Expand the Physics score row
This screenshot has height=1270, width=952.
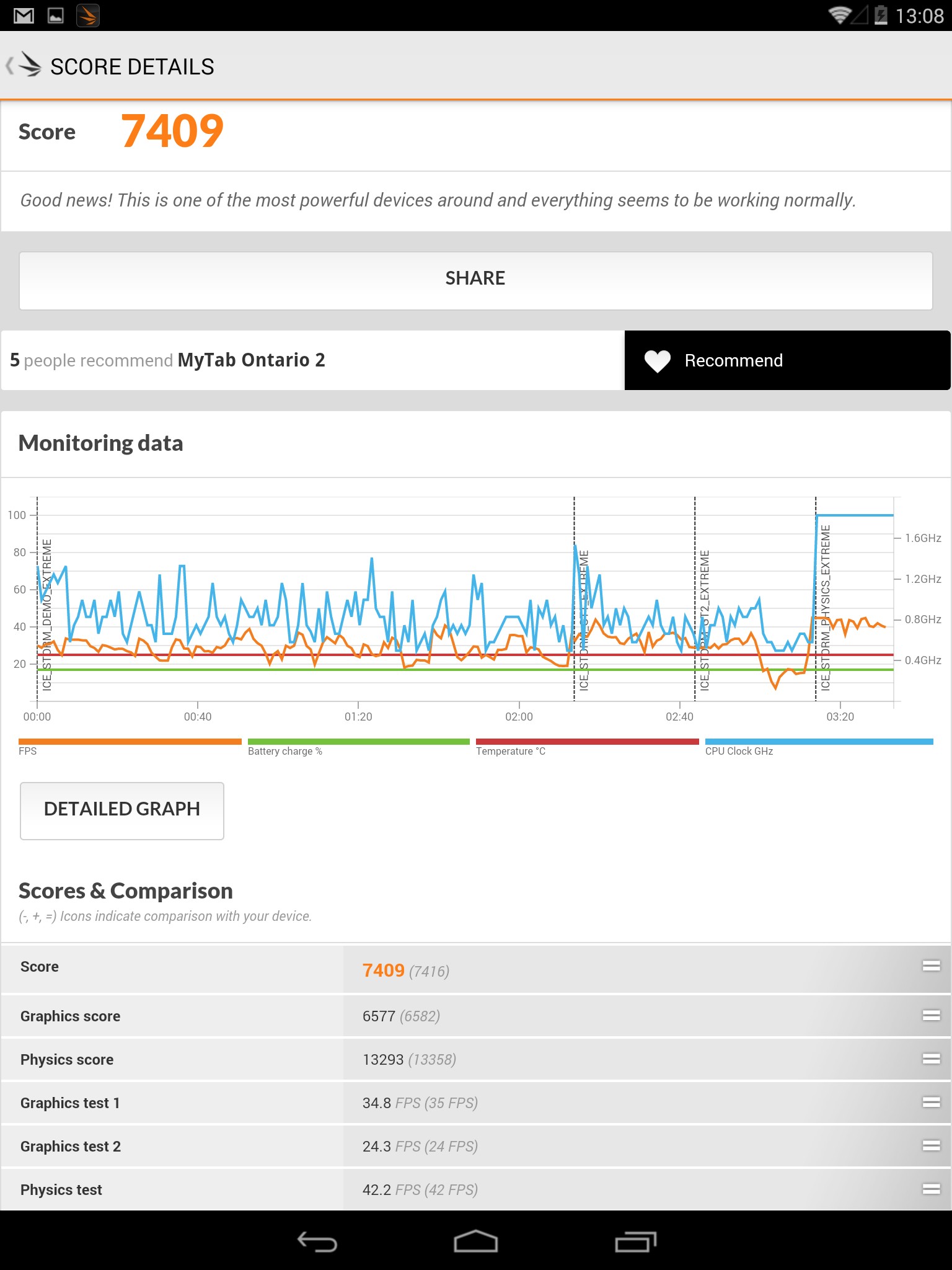coord(931,1059)
